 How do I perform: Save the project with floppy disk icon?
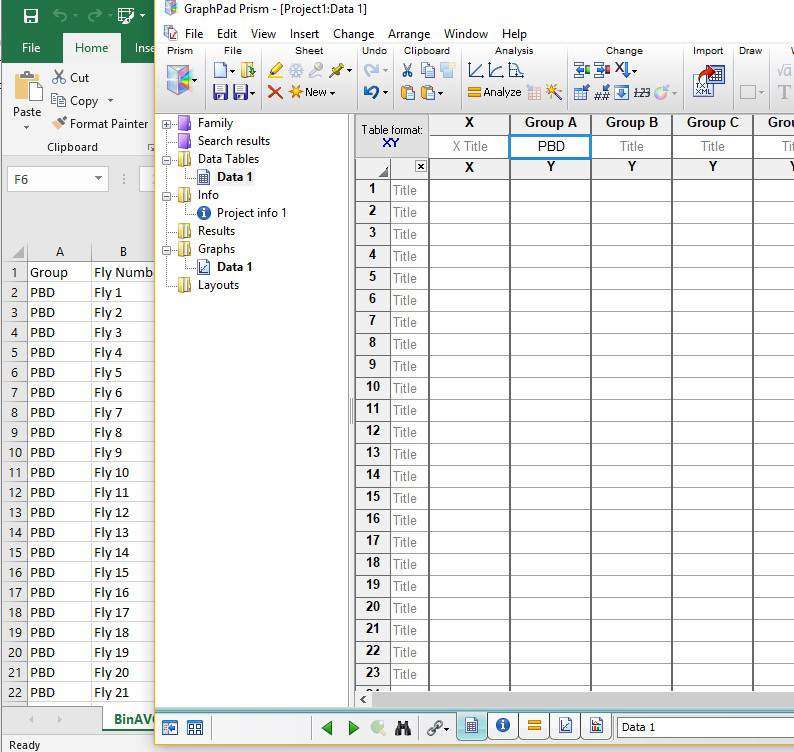(x=220, y=92)
